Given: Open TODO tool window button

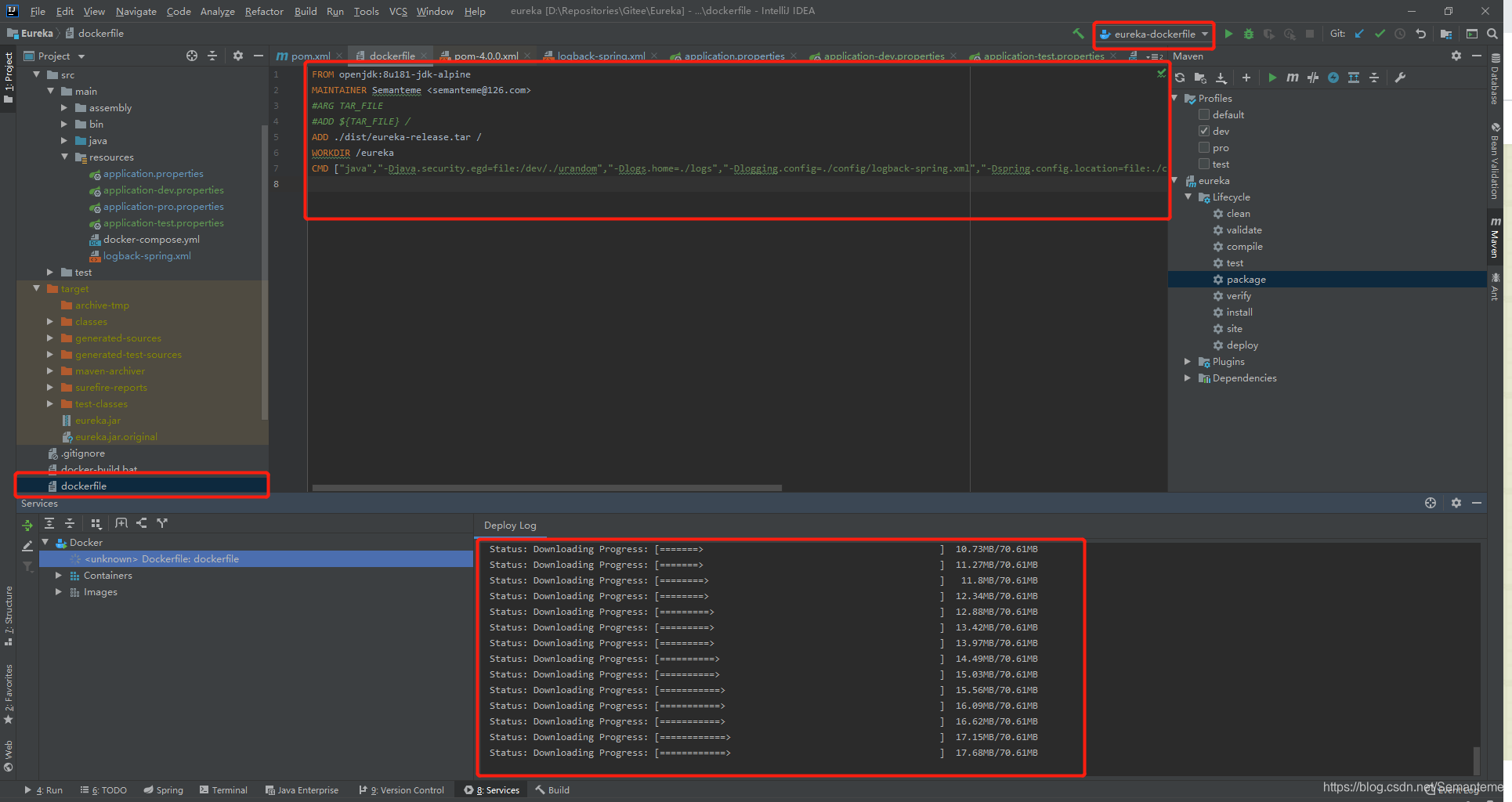Looking at the screenshot, I should [x=103, y=789].
